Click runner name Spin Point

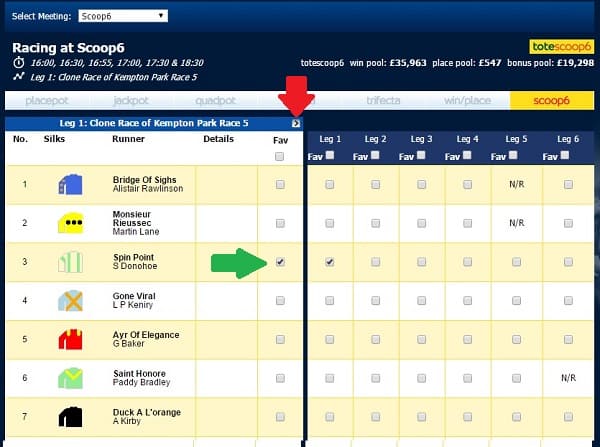click(134, 257)
